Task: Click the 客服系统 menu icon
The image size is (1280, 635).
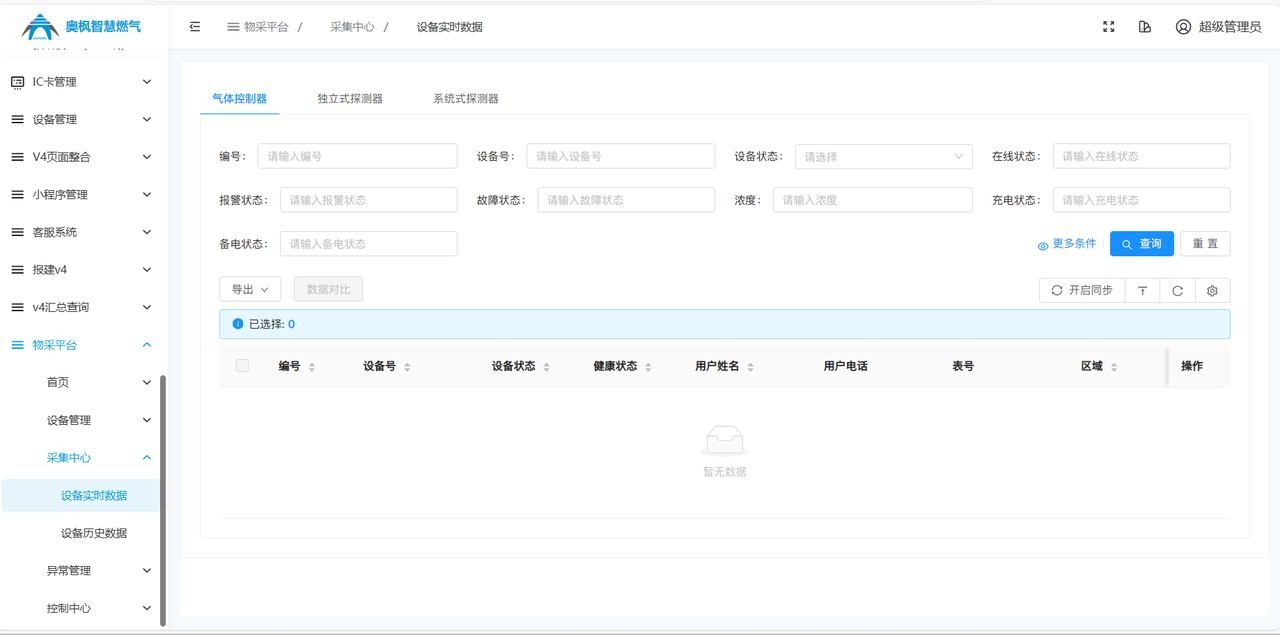Action: pos(17,232)
